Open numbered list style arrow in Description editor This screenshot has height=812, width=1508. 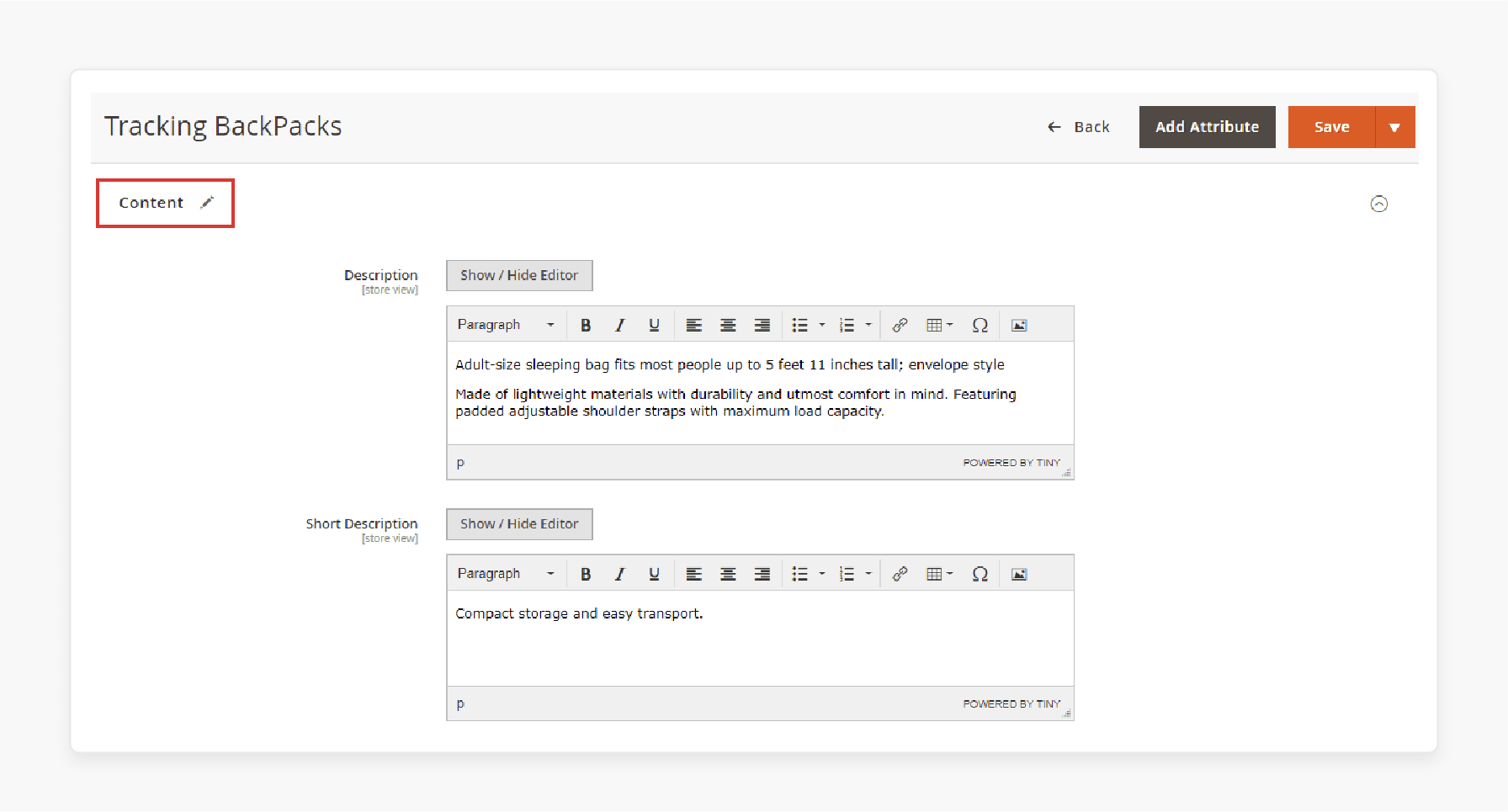coord(868,325)
